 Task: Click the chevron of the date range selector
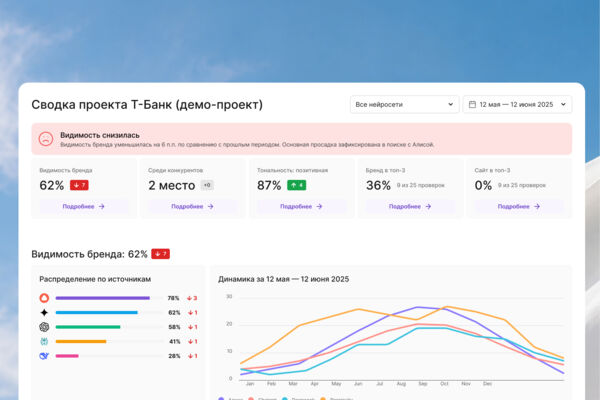click(x=563, y=104)
